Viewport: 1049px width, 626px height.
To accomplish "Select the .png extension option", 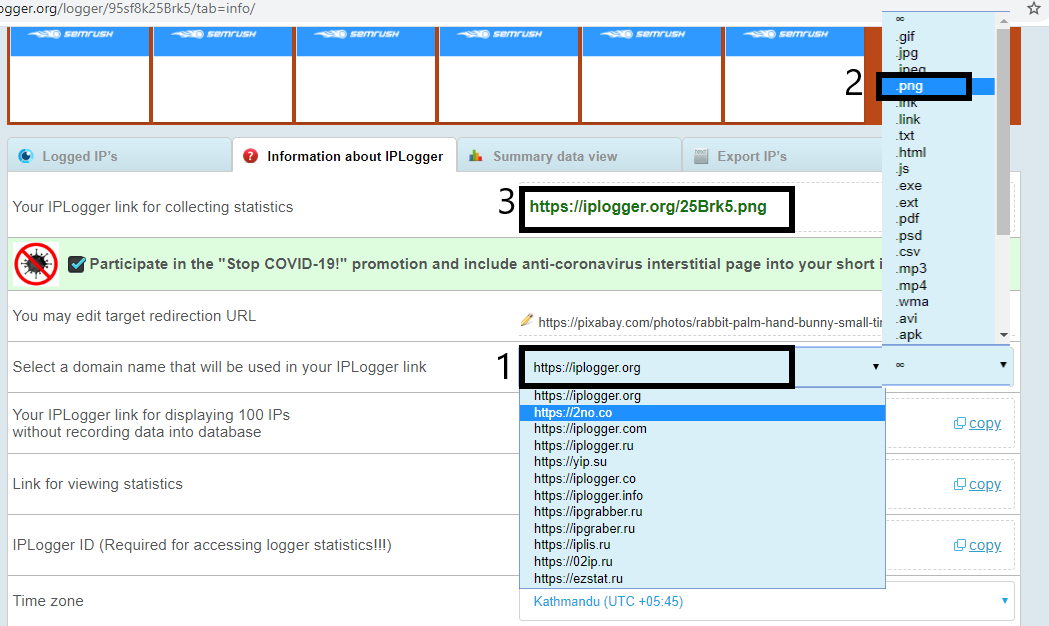I will pyautogui.click(x=939, y=86).
